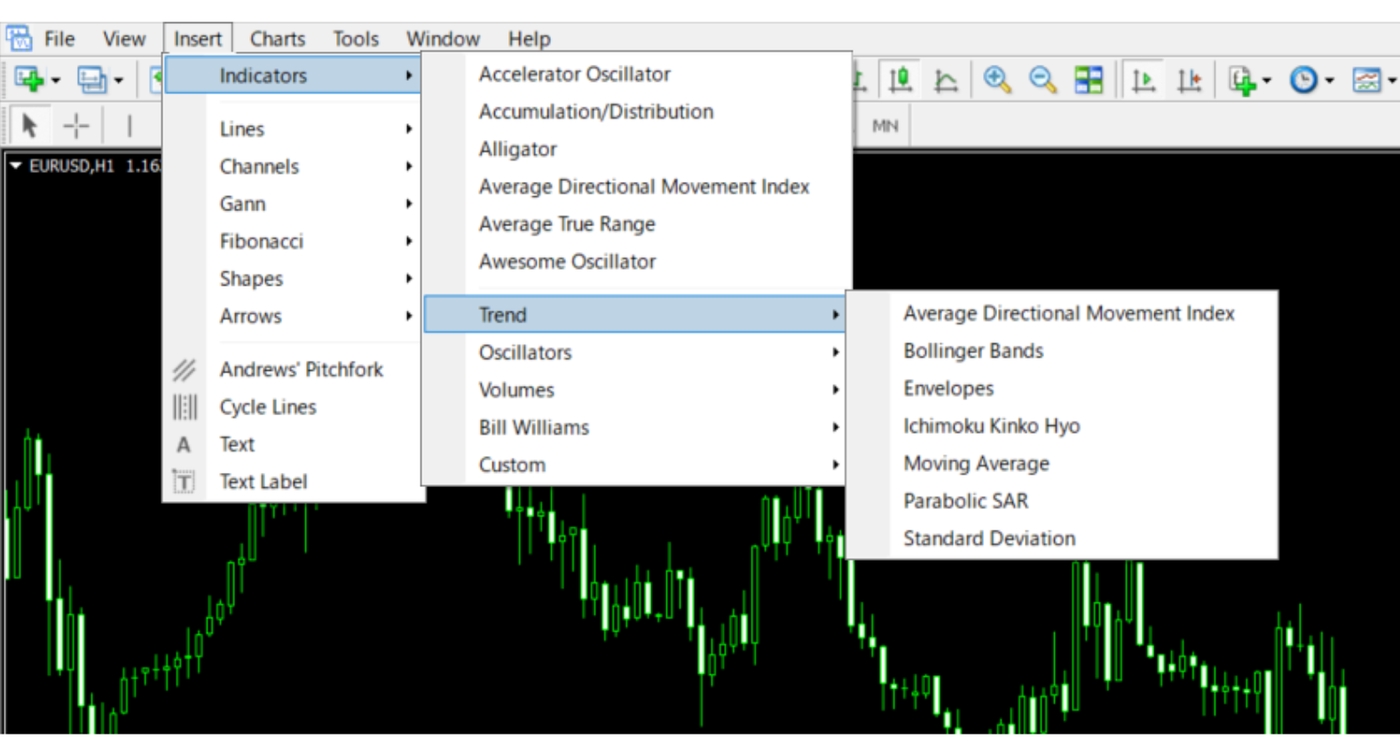This screenshot has width=1400, height=747.
Task: Switch the chart to Line chart display
Action: pyautogui.click(x=945, y=80)
